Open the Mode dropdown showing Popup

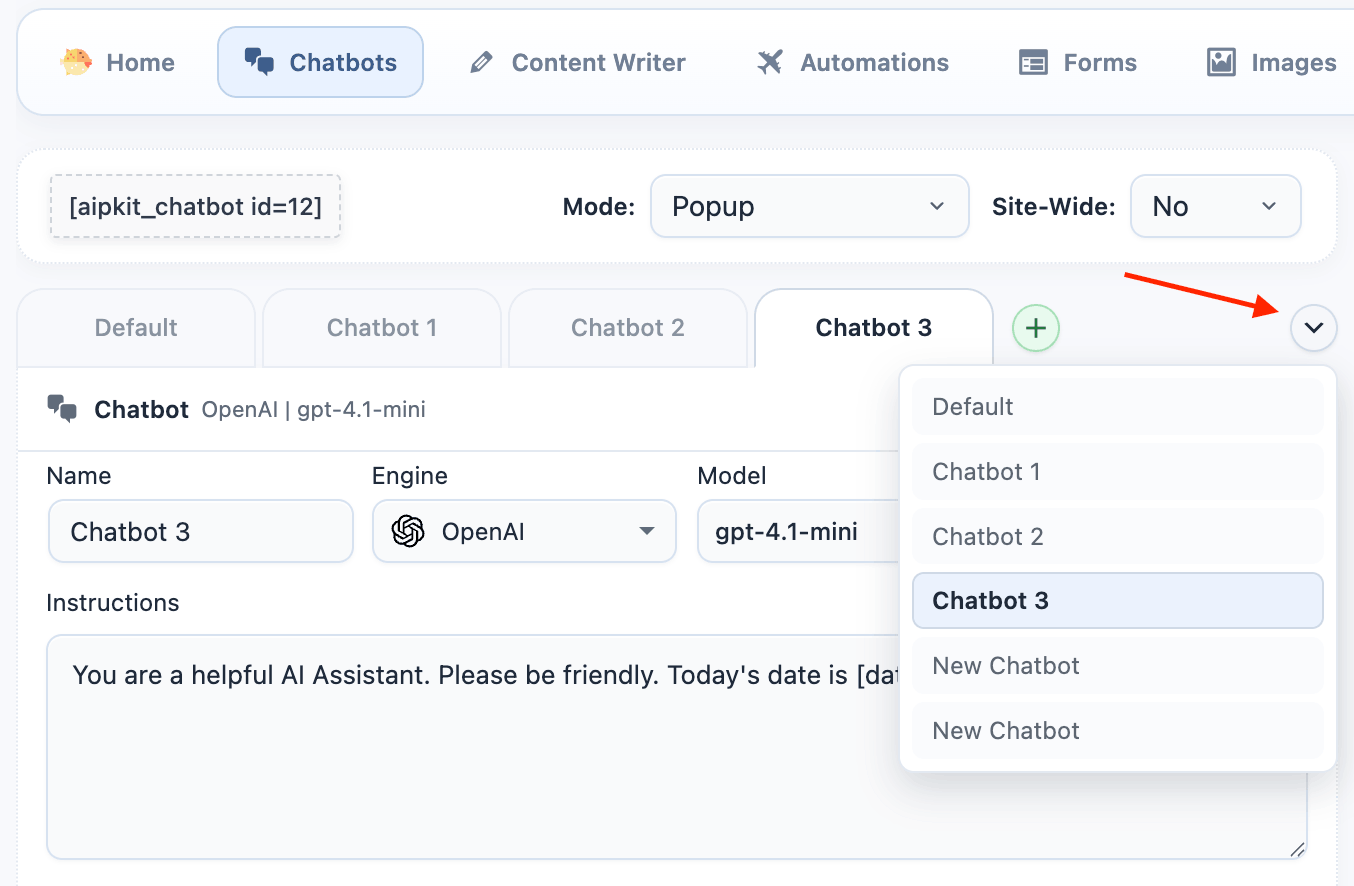[x=809, y=207]
